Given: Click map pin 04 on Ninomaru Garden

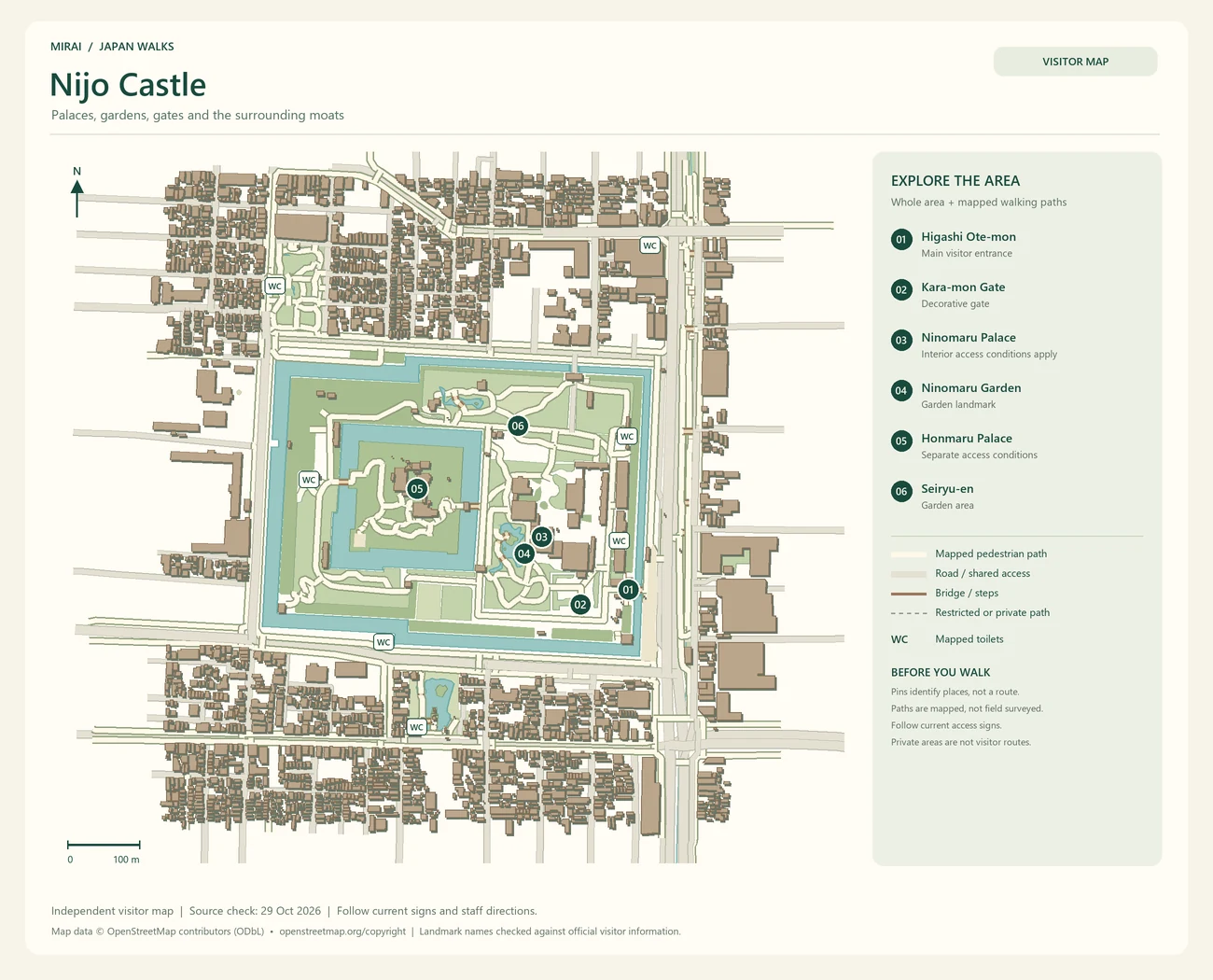Looking at the screenshot, I should tap(524, 553).
